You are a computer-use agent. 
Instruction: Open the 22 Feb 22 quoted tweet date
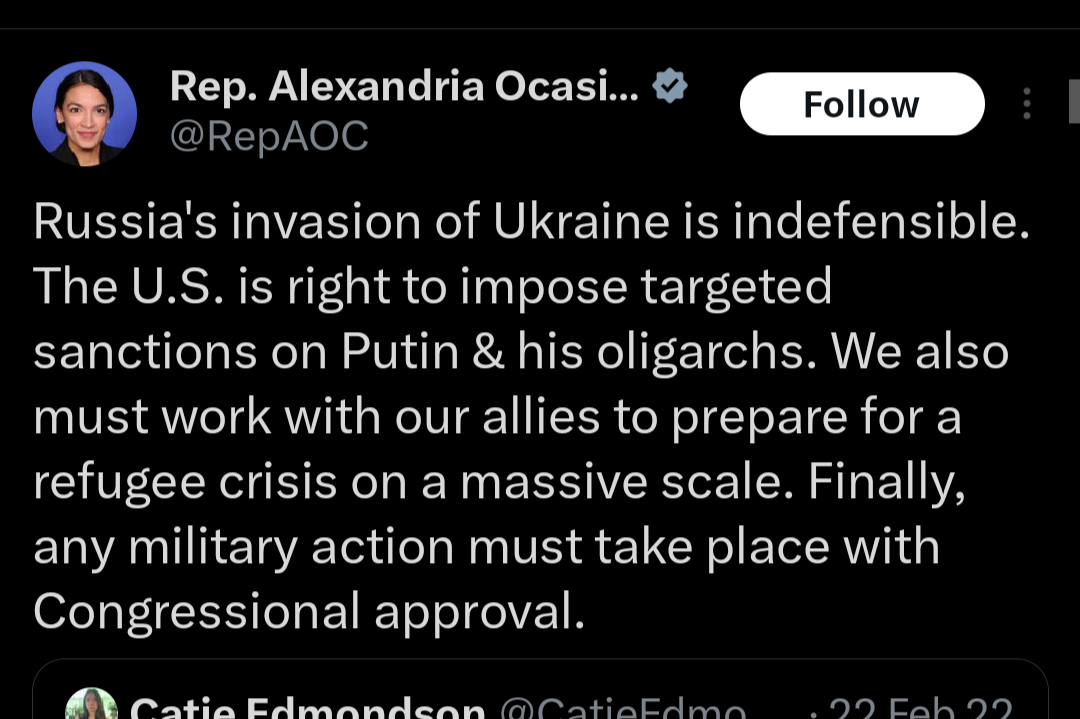920,708
